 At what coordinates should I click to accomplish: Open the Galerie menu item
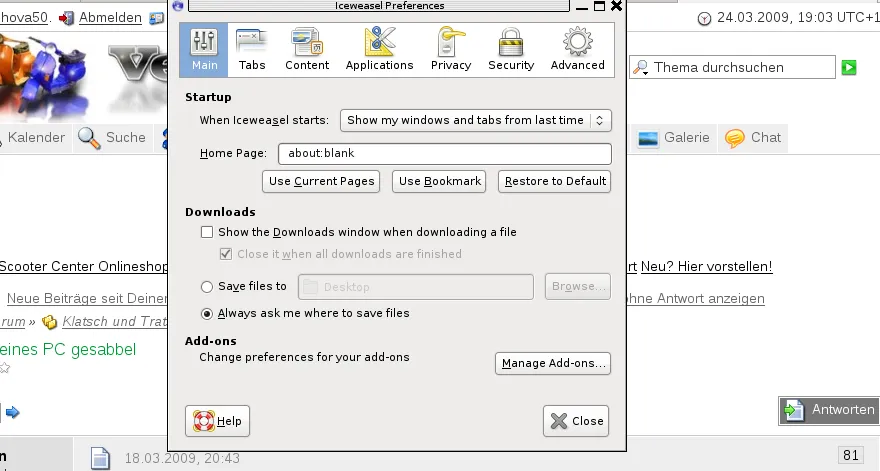[674, 138]
